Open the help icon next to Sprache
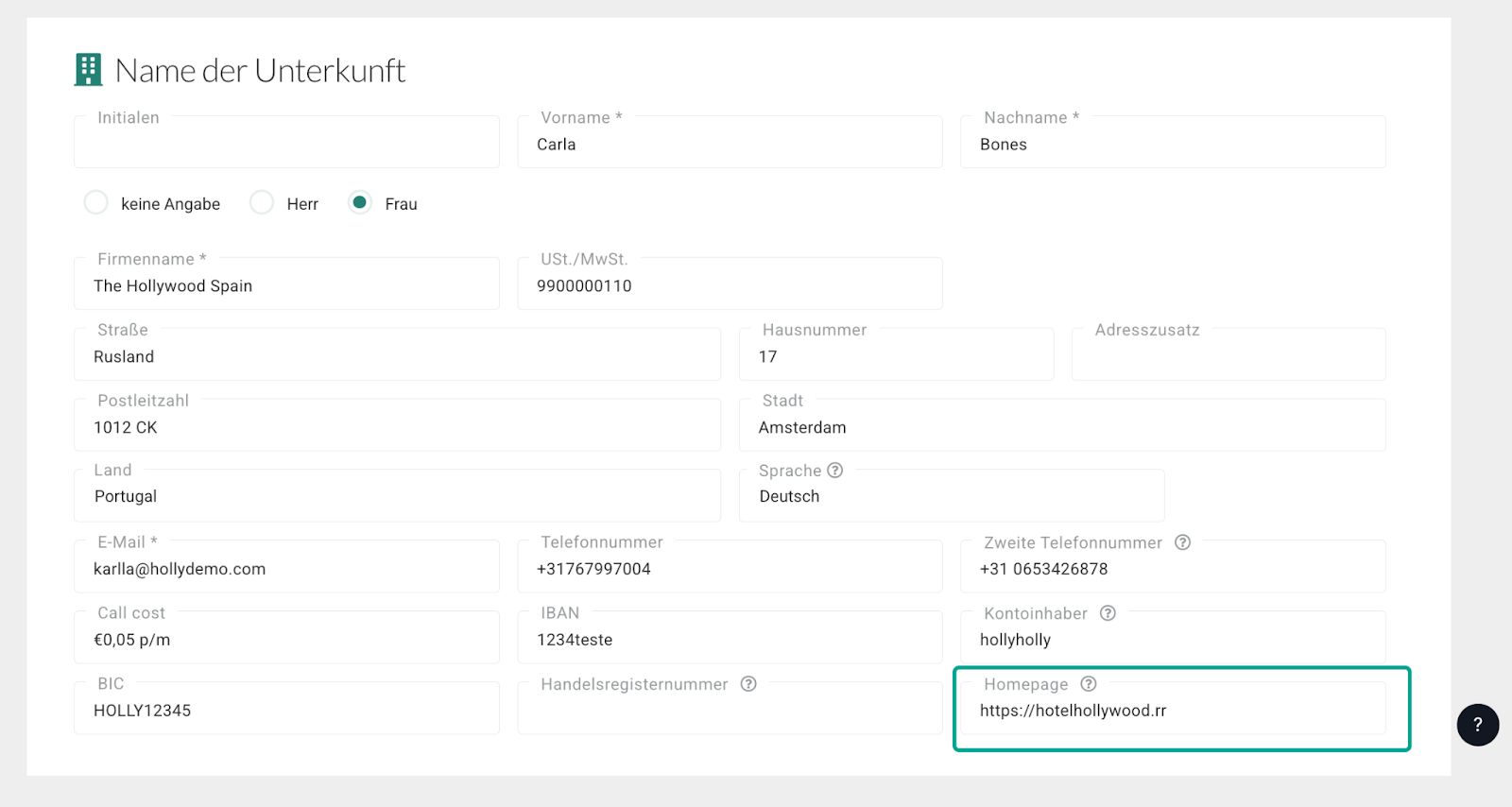Screen dimensions: 1512x807 pyautogui.click(x=835, y=471)
